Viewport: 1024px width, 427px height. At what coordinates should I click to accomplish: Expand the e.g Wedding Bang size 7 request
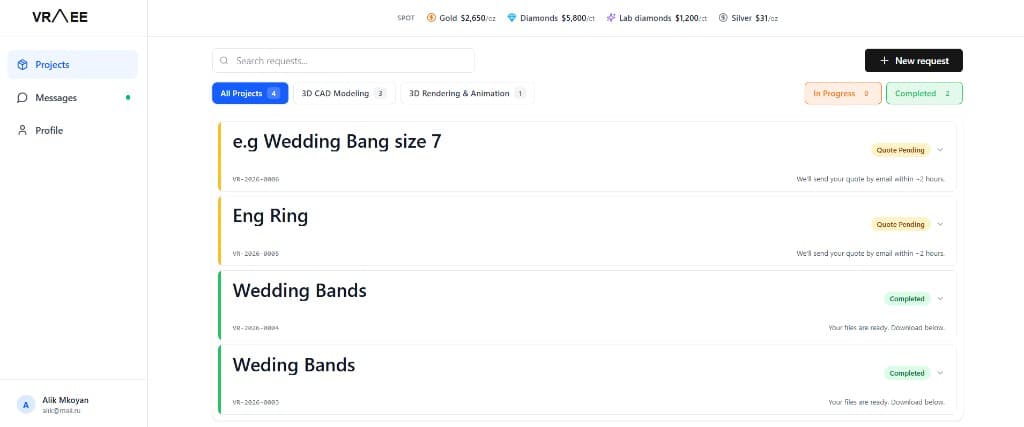(940, 150)
